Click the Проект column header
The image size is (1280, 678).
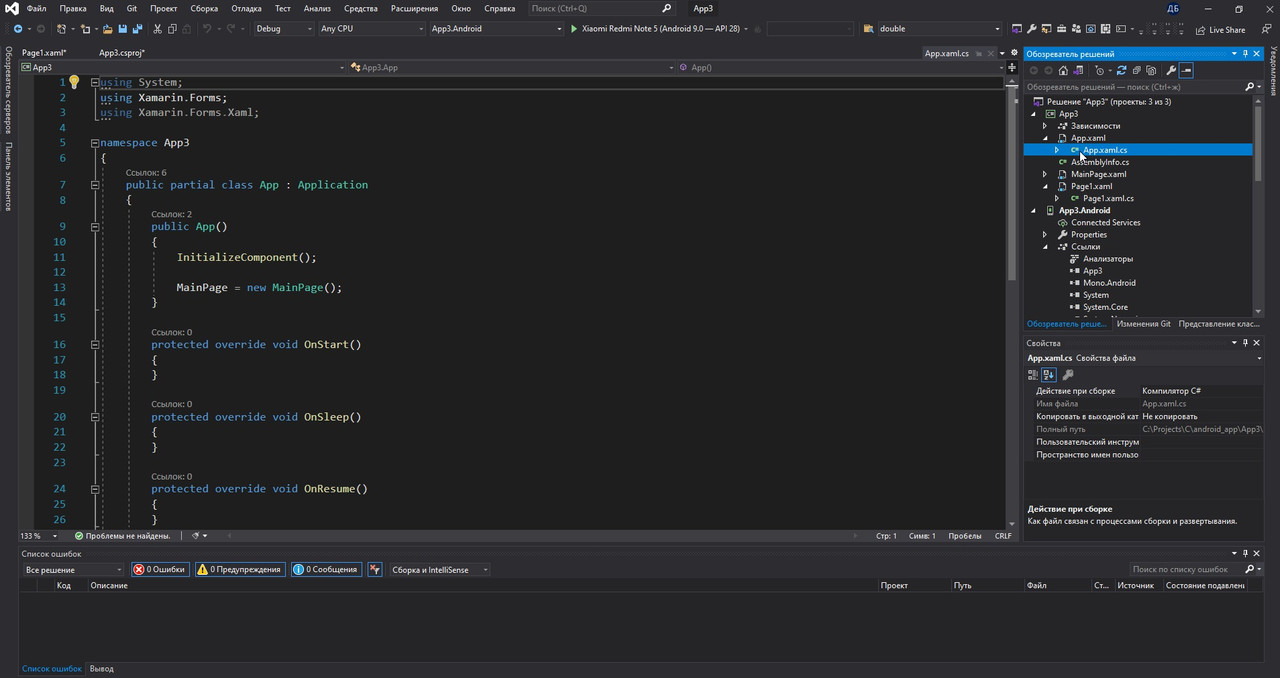(894, 585)
